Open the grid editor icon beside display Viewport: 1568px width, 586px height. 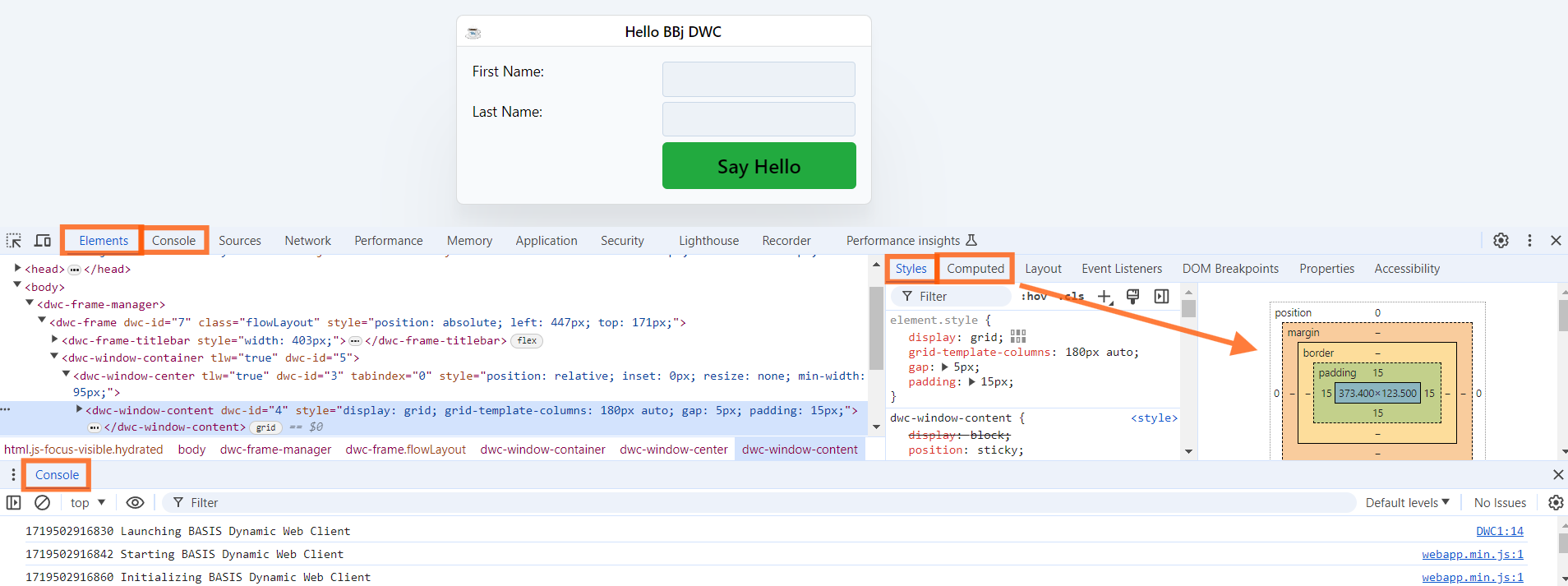[1018, 336]
